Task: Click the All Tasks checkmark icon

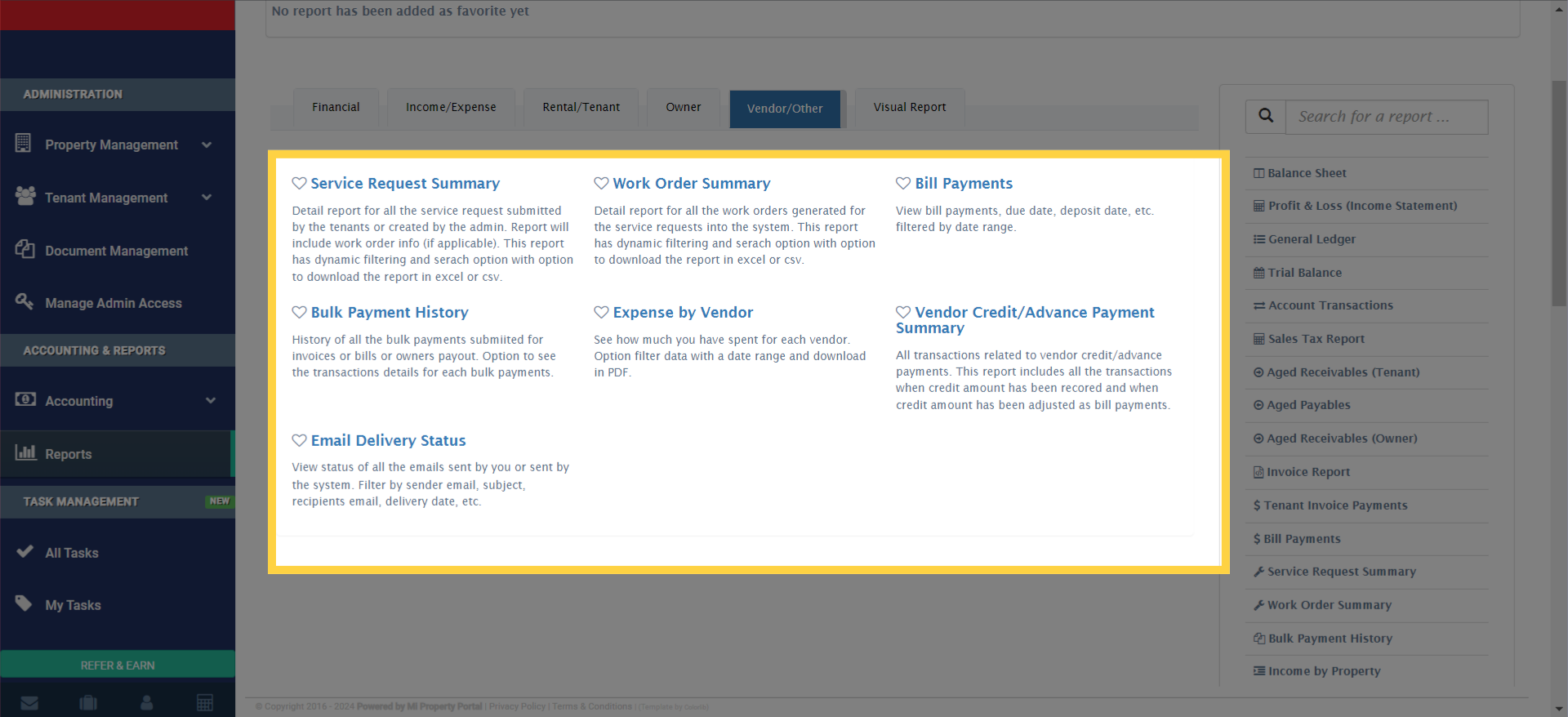Action: (24, 551)
